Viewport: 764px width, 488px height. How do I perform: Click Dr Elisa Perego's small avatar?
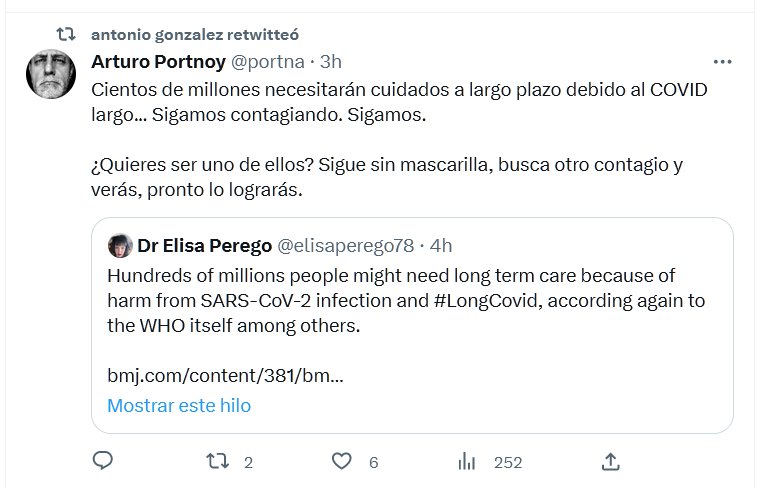pos(120,245)
